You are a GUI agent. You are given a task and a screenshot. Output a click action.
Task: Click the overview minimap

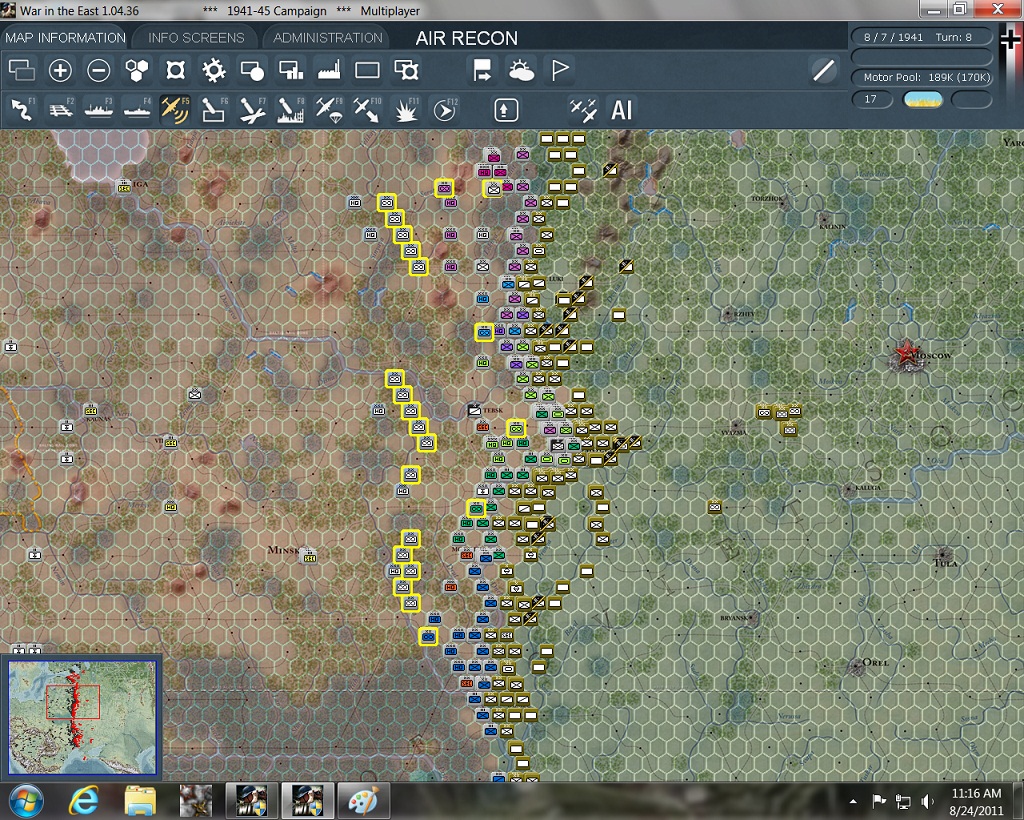pos(82,717)
